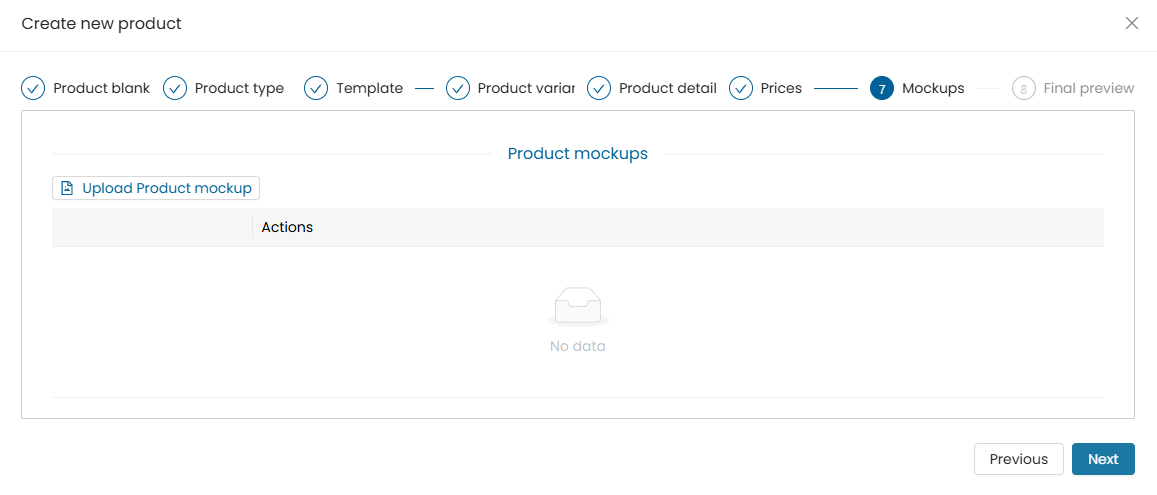The height and width of the screenshot is (495, 1157).
Task: Go back with the Previous button
Action: point(1018,459)
